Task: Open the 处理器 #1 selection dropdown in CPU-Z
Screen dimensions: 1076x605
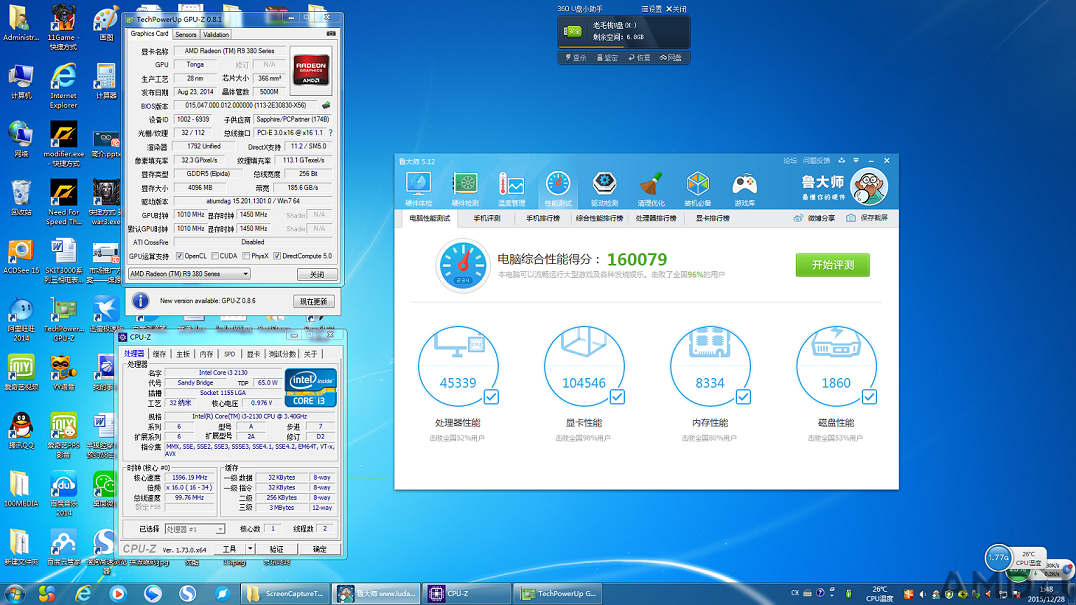Action: pyautogui.click(x=195, y=529)
